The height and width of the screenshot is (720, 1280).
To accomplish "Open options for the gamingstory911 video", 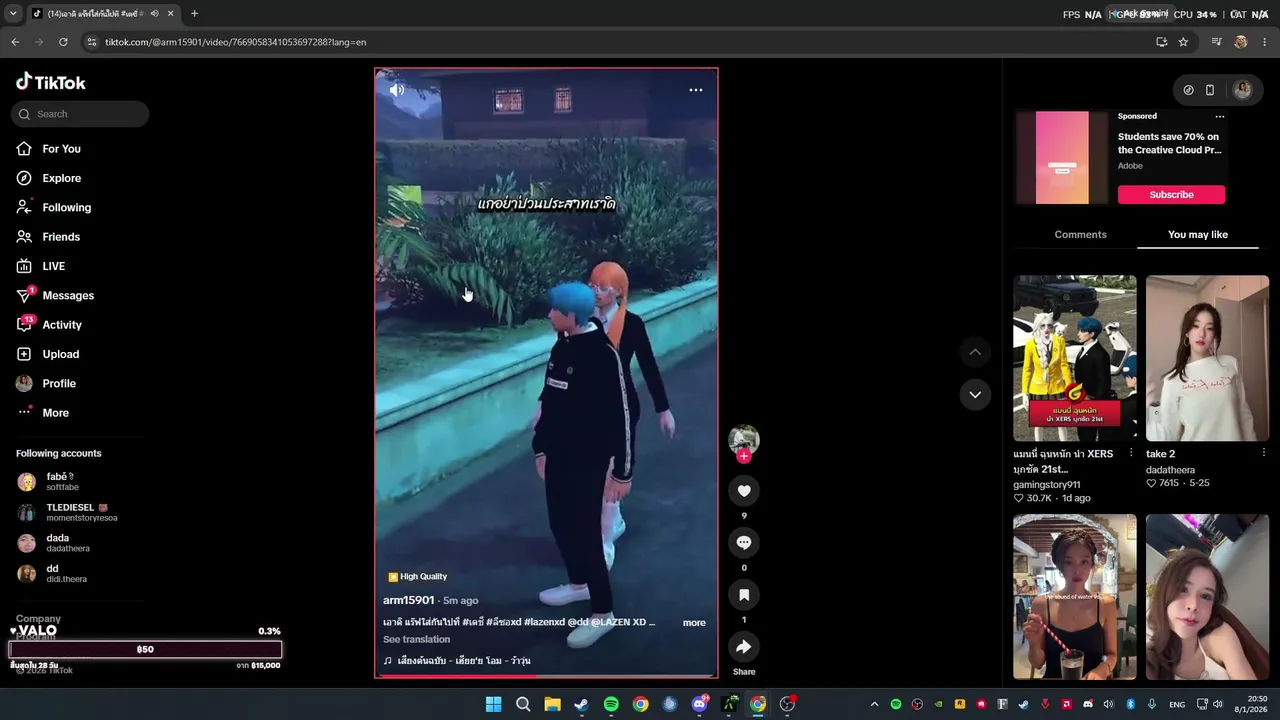I will click(x=1131, y=453).
